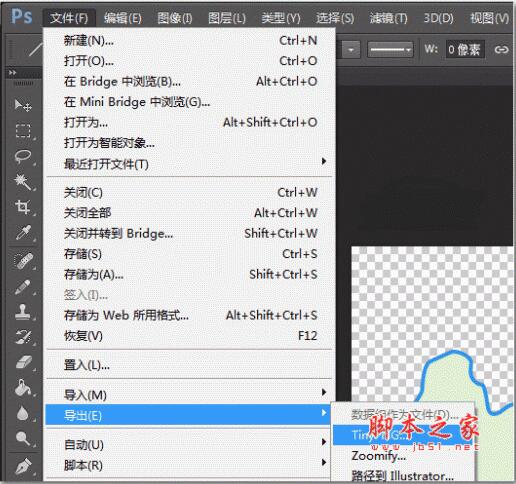Select the Blur tool
The width and height of the screenshot is (516, 484).
pyautogui.click(x=23, y=413)
